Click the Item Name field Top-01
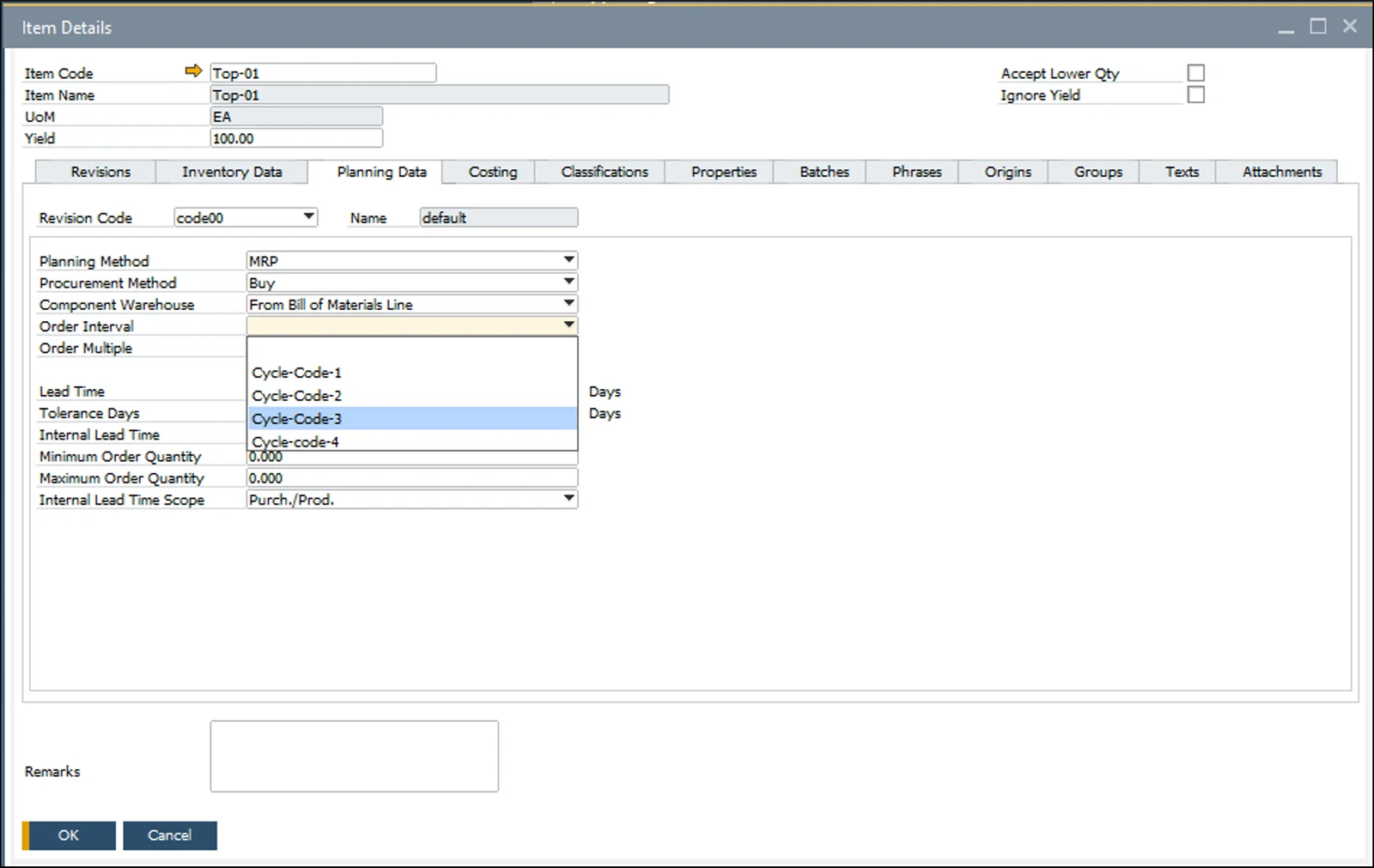1374x868 pixels. point(440,94)
